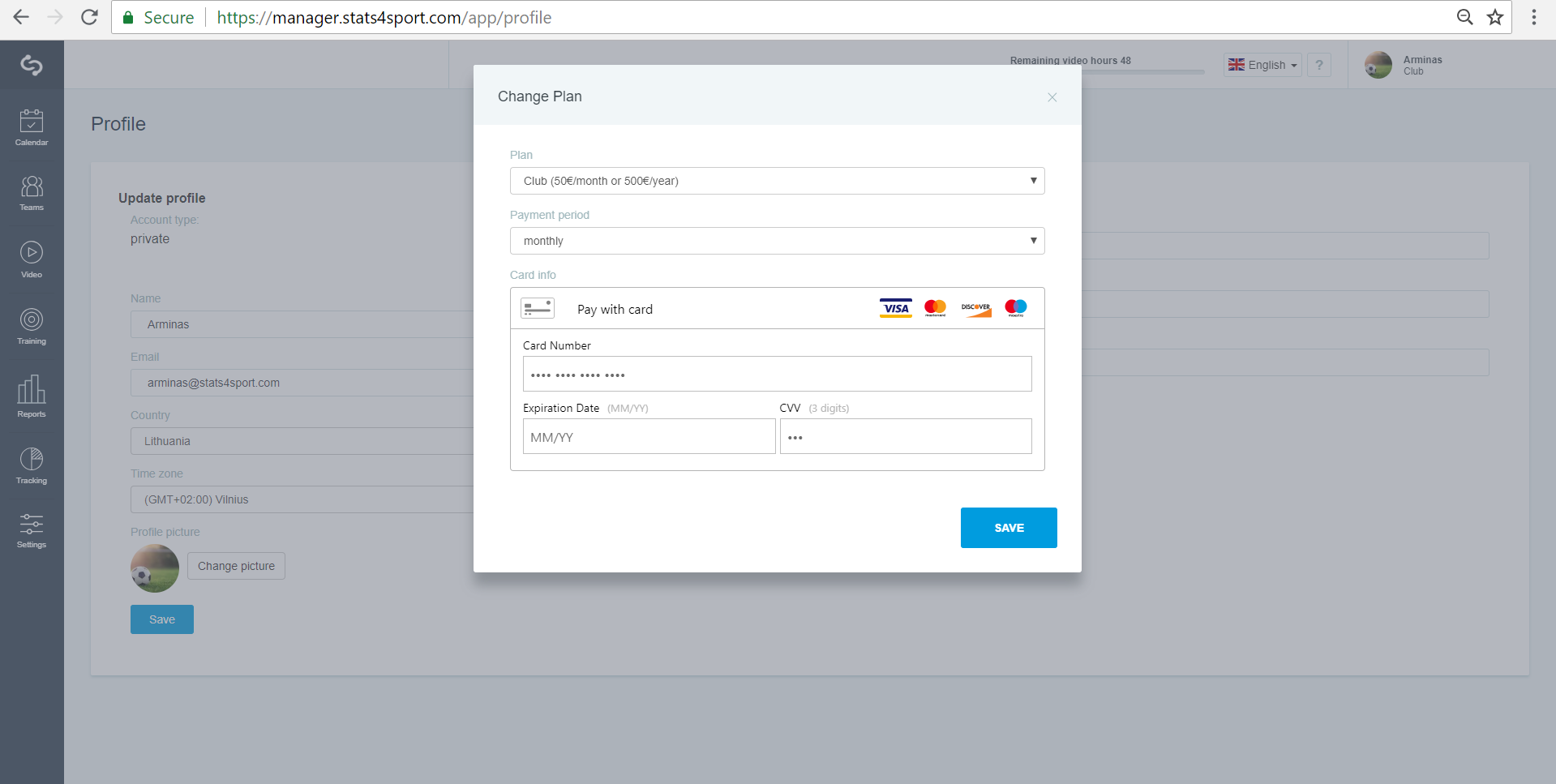This screenshot has height=784, width=1556.
Task: Open the Calendar sidebar icon
Action: [32, 127]
